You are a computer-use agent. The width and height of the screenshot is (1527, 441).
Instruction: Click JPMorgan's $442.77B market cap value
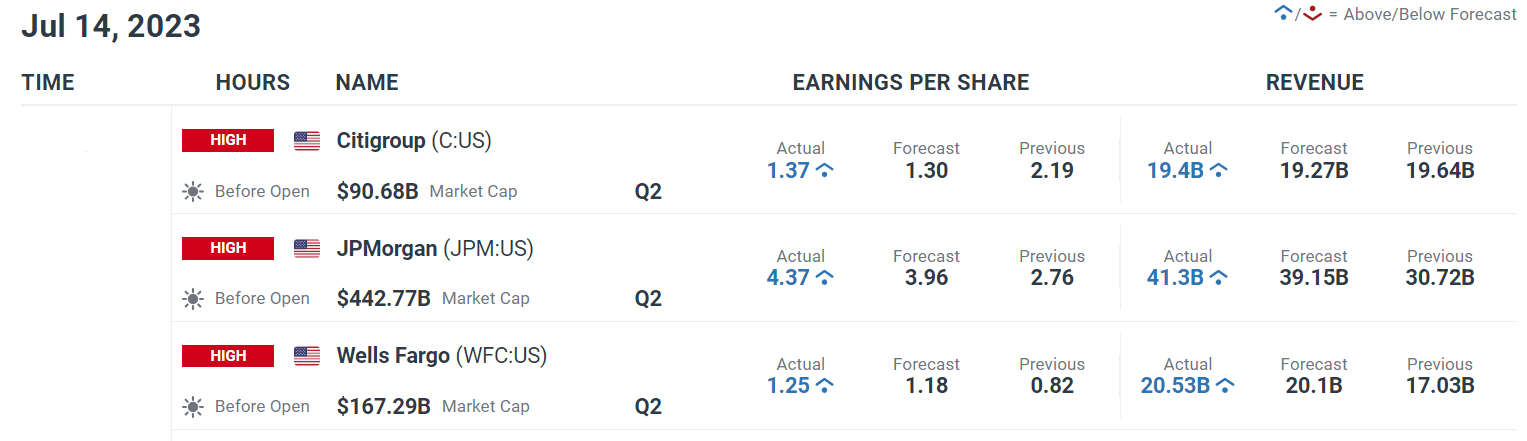[x=384, y=298]
